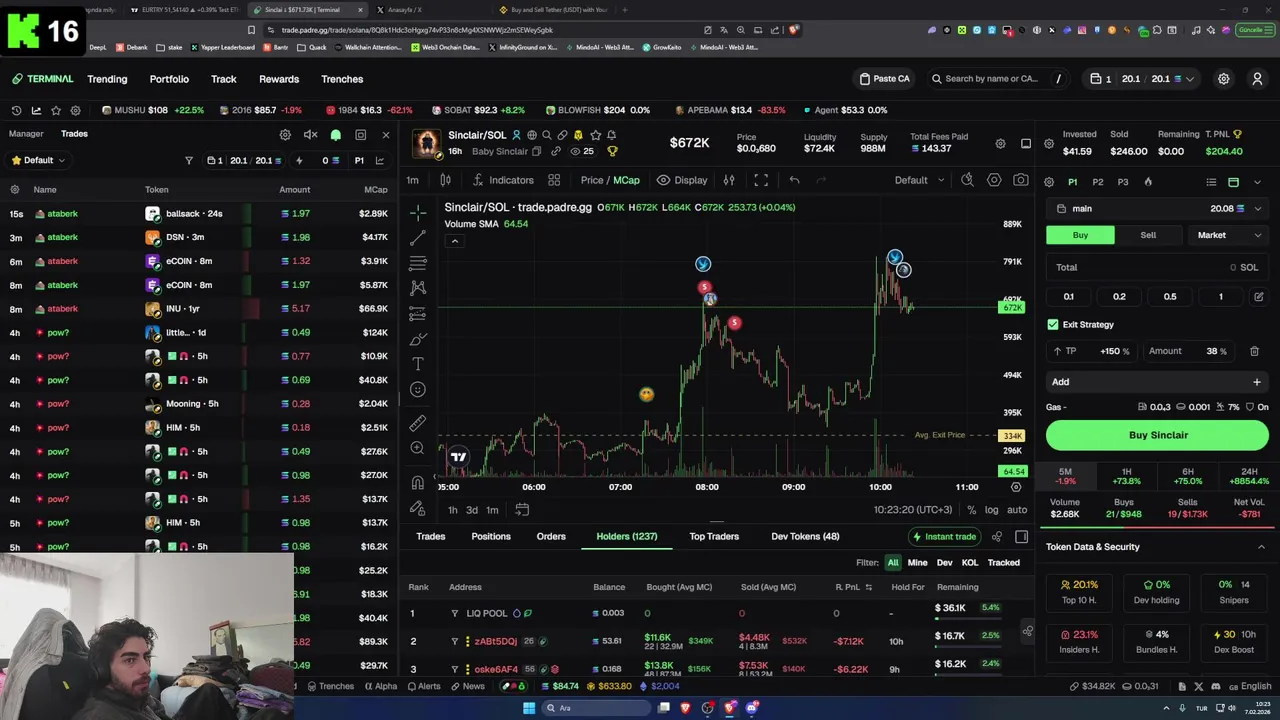Open wallet balance dropdown in top bar
This screenshot has width=1280, height=720.
(x=1143, y=79)
